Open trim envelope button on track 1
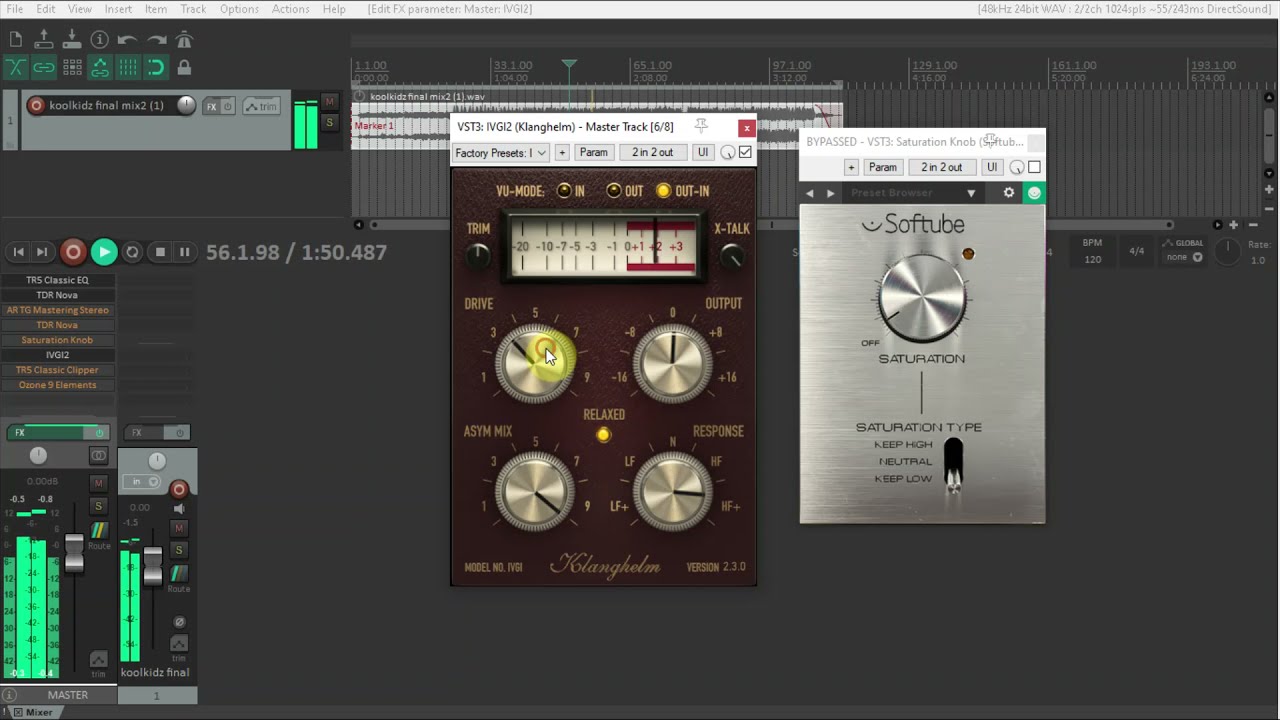Screen dimensions: 1280x720 point(261,106)
